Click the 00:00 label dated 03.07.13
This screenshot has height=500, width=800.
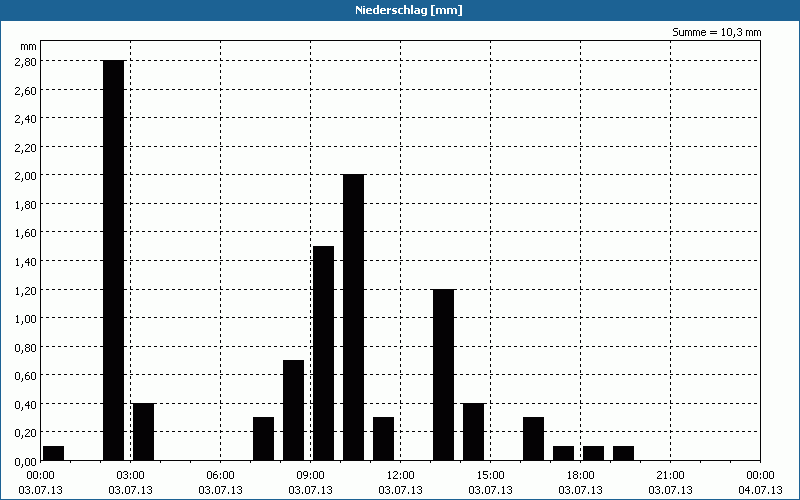40,476
